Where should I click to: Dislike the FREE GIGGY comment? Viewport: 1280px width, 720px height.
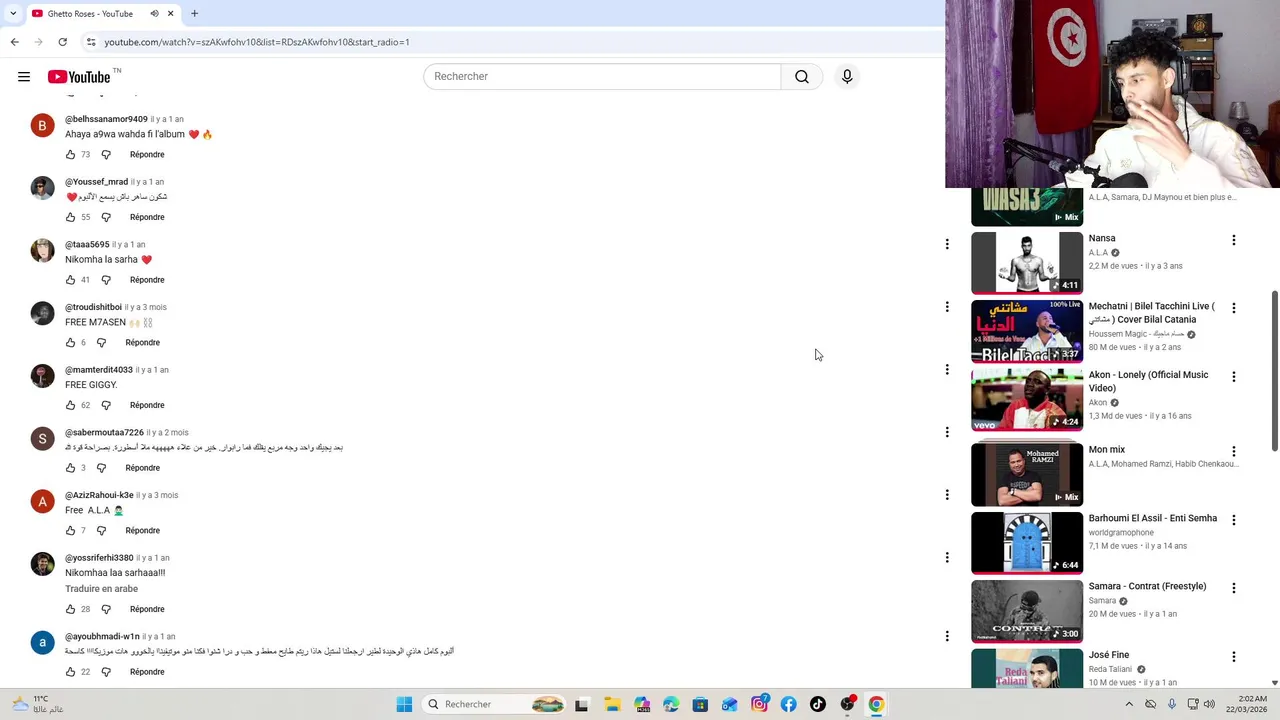[x=106, y=405]
